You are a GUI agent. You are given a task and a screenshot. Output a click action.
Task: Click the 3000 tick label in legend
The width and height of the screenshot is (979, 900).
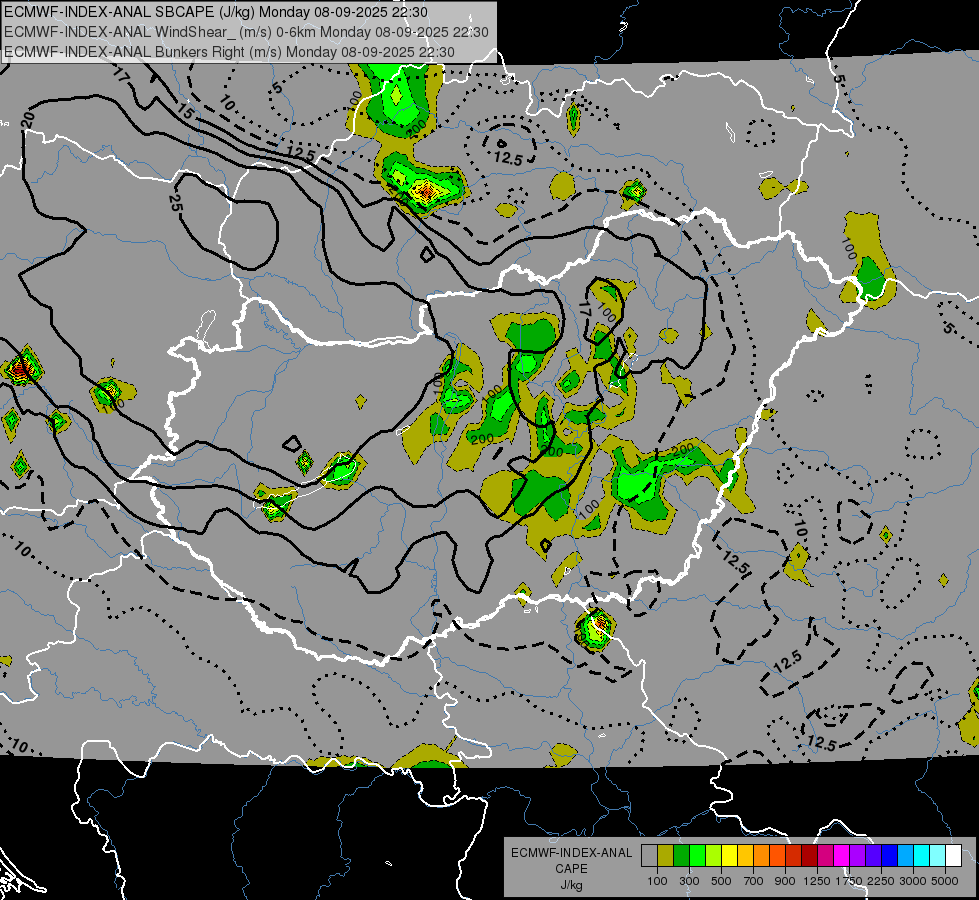point(913,881)
